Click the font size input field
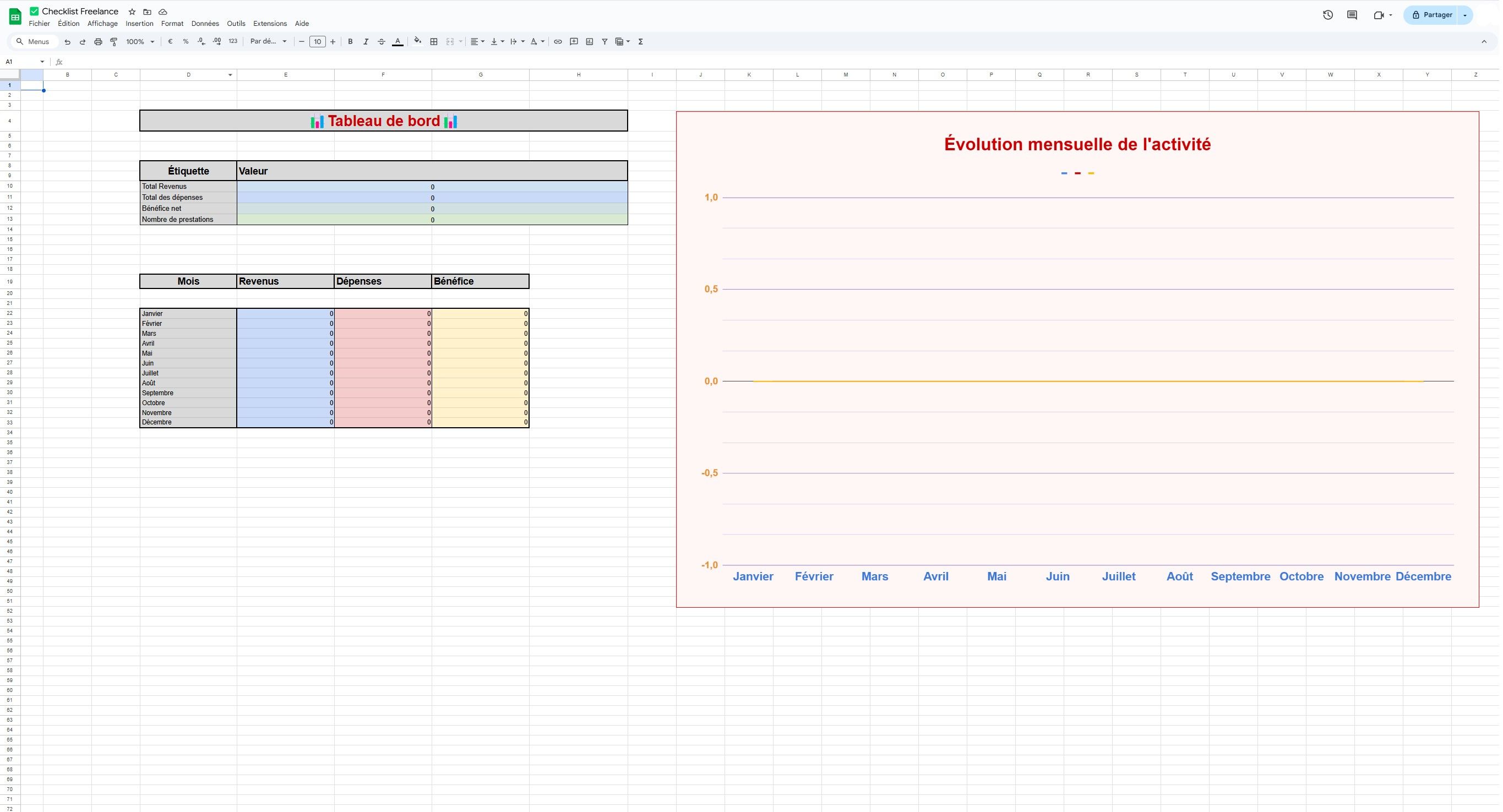The height and width of the screenshot is (812, 1503). pyautogui.click(x=318, y=41)
